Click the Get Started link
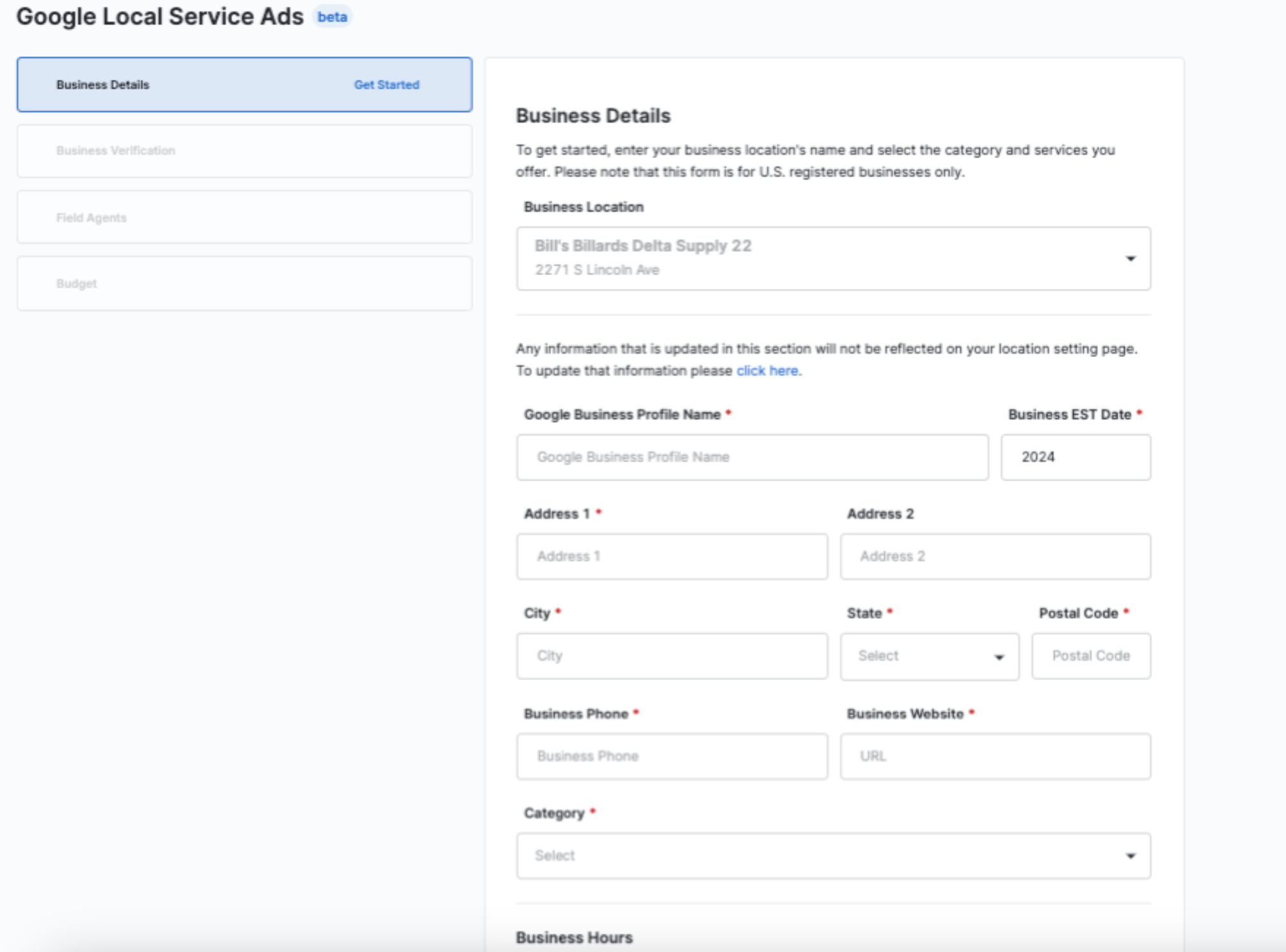Viewport: 1286px width, 952px height. (386, 84)
